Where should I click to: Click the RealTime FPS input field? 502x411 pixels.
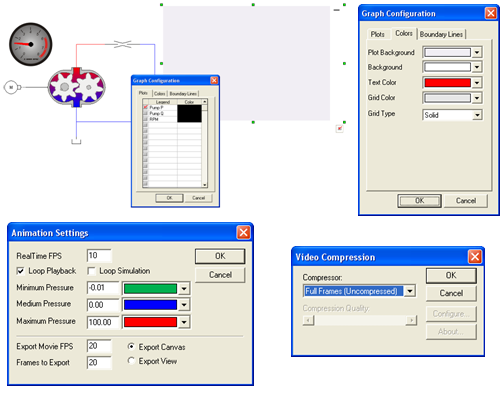pyautogui.click(x=99, y=256)
